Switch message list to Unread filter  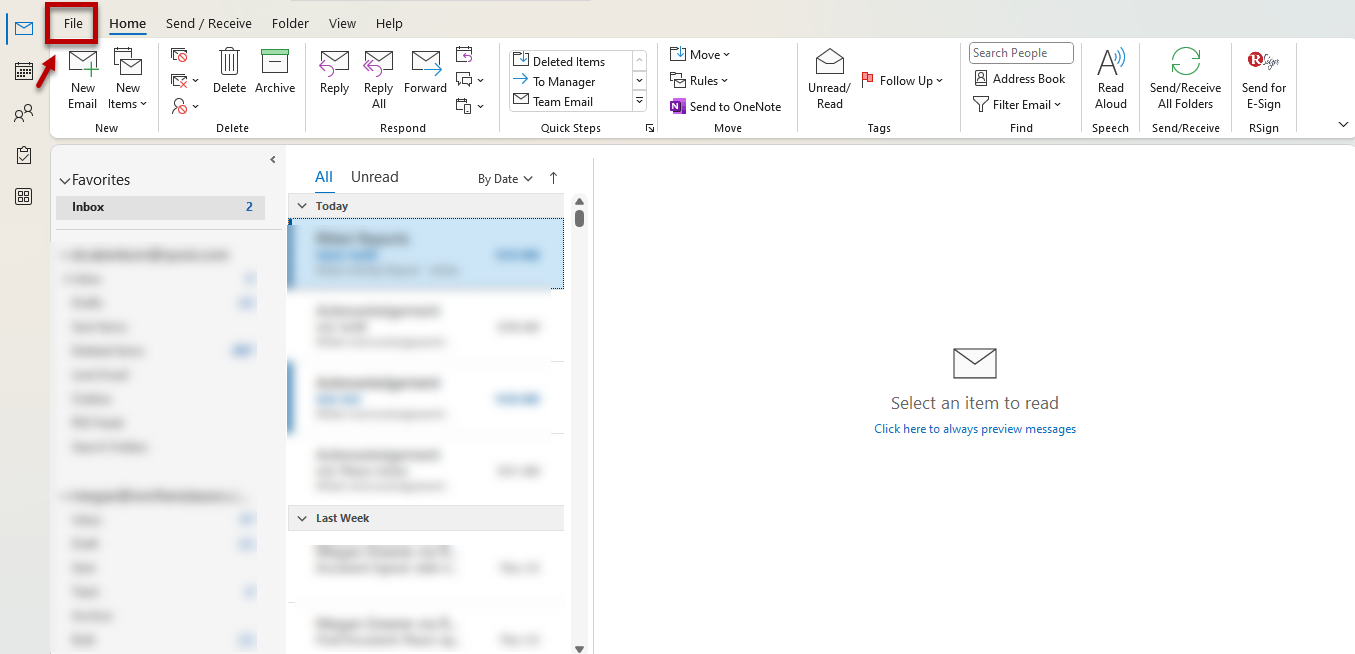(374, 177)
